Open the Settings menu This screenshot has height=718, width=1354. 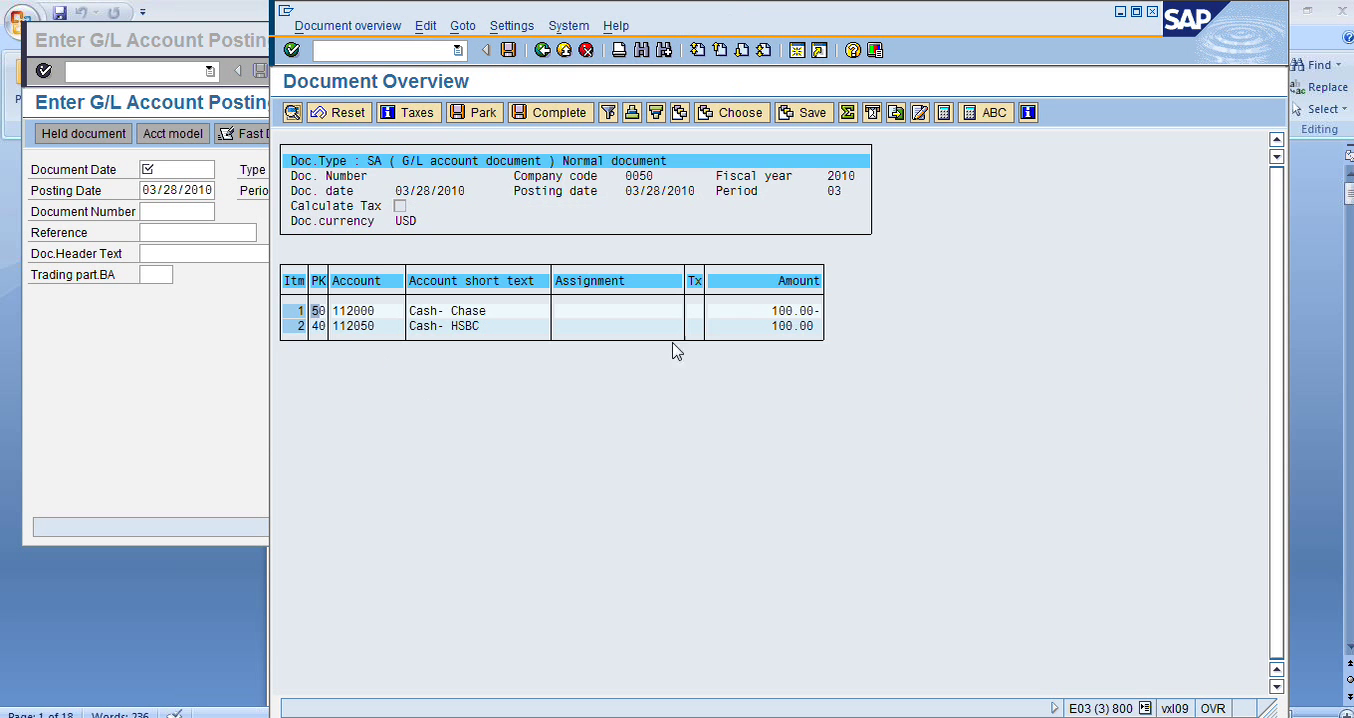tap(512, 26)
